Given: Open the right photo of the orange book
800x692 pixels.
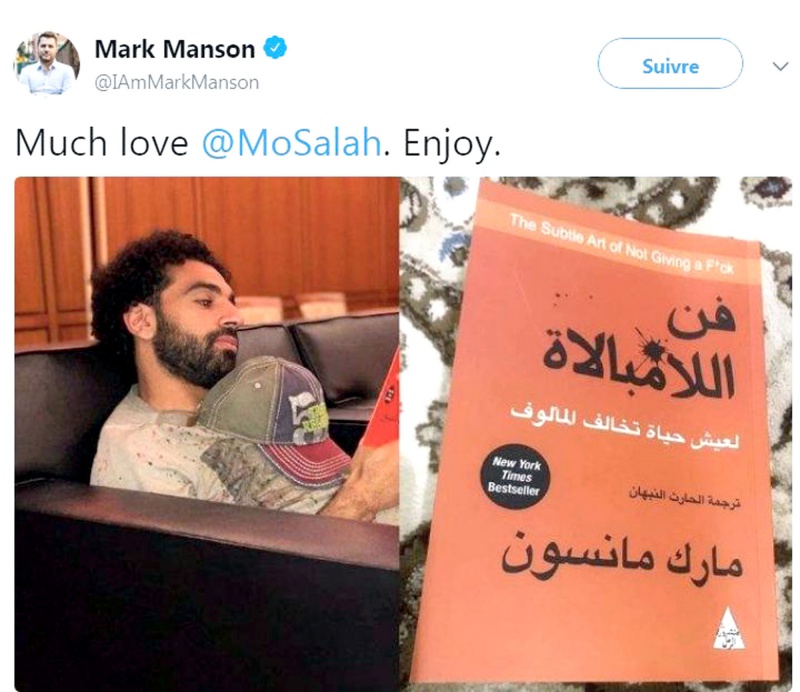Looking at the screenshot, I should click(x=596, y=434).
